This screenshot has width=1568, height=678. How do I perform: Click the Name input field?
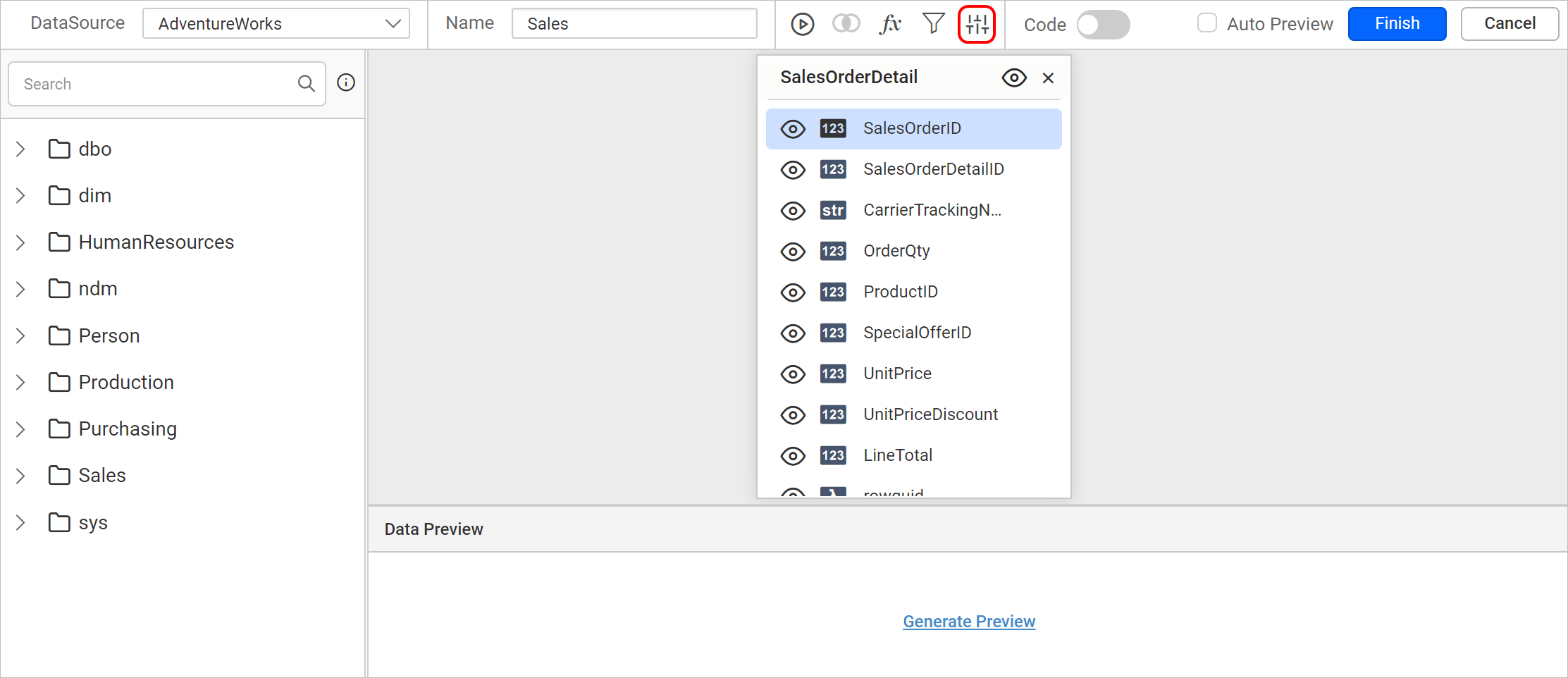click(634, 23)
